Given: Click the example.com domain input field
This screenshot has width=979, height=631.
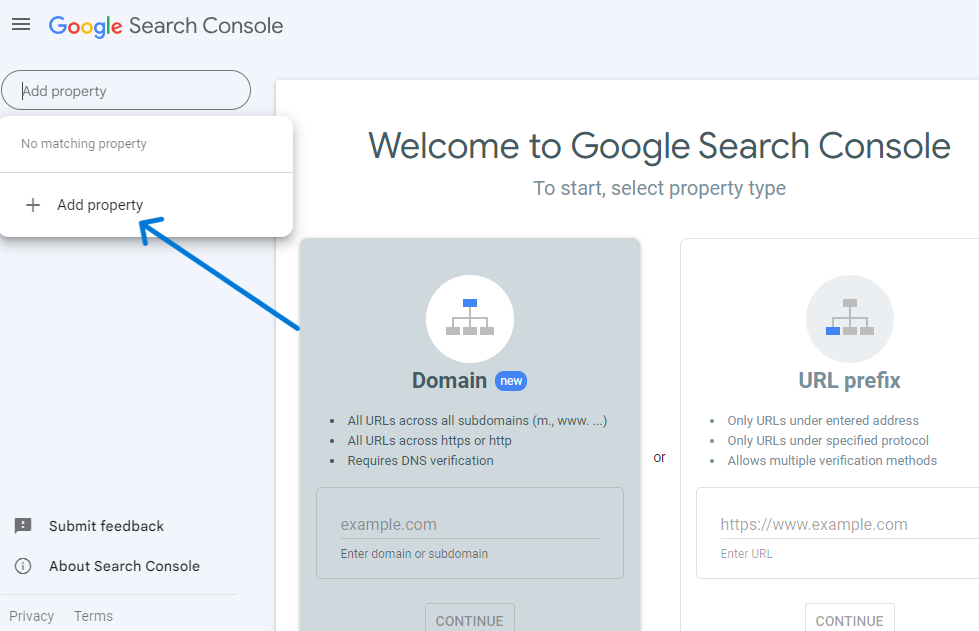Looking at the screenshot, I should (470, 524).
